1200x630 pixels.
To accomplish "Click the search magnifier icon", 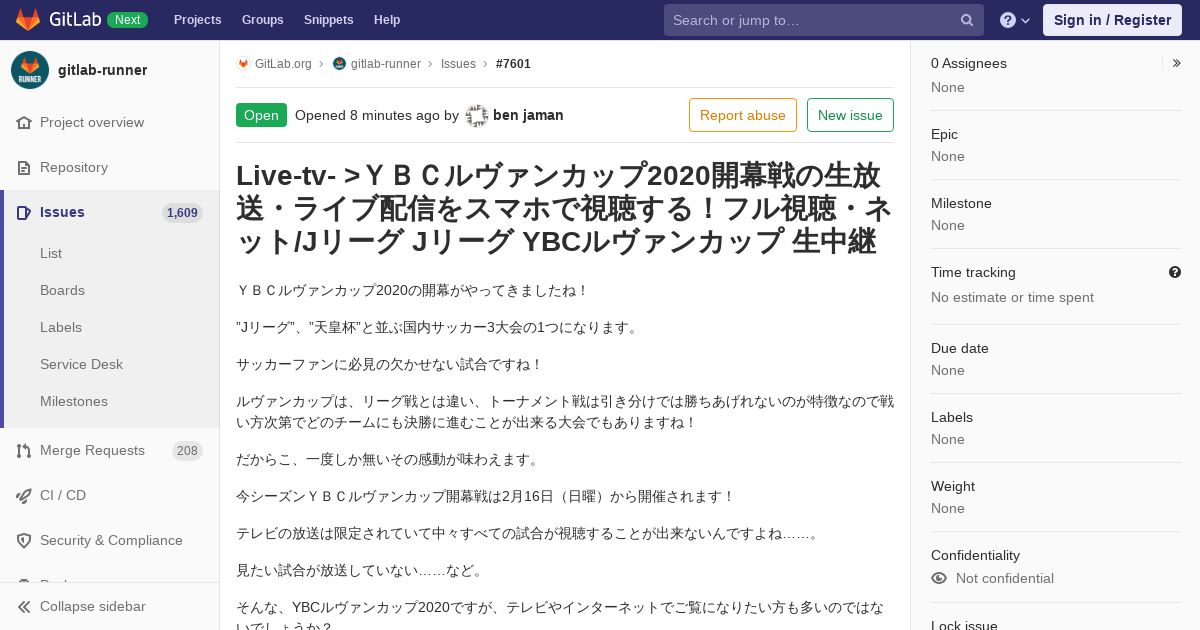I will click(x=967, y=20).
